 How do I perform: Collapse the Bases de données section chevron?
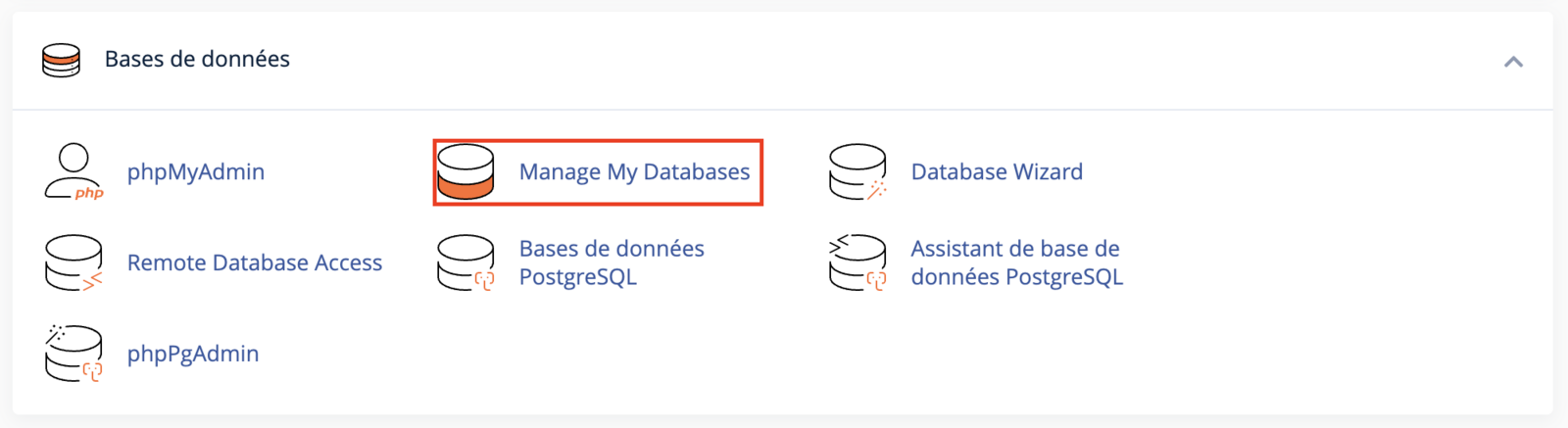pos(1513,62)
